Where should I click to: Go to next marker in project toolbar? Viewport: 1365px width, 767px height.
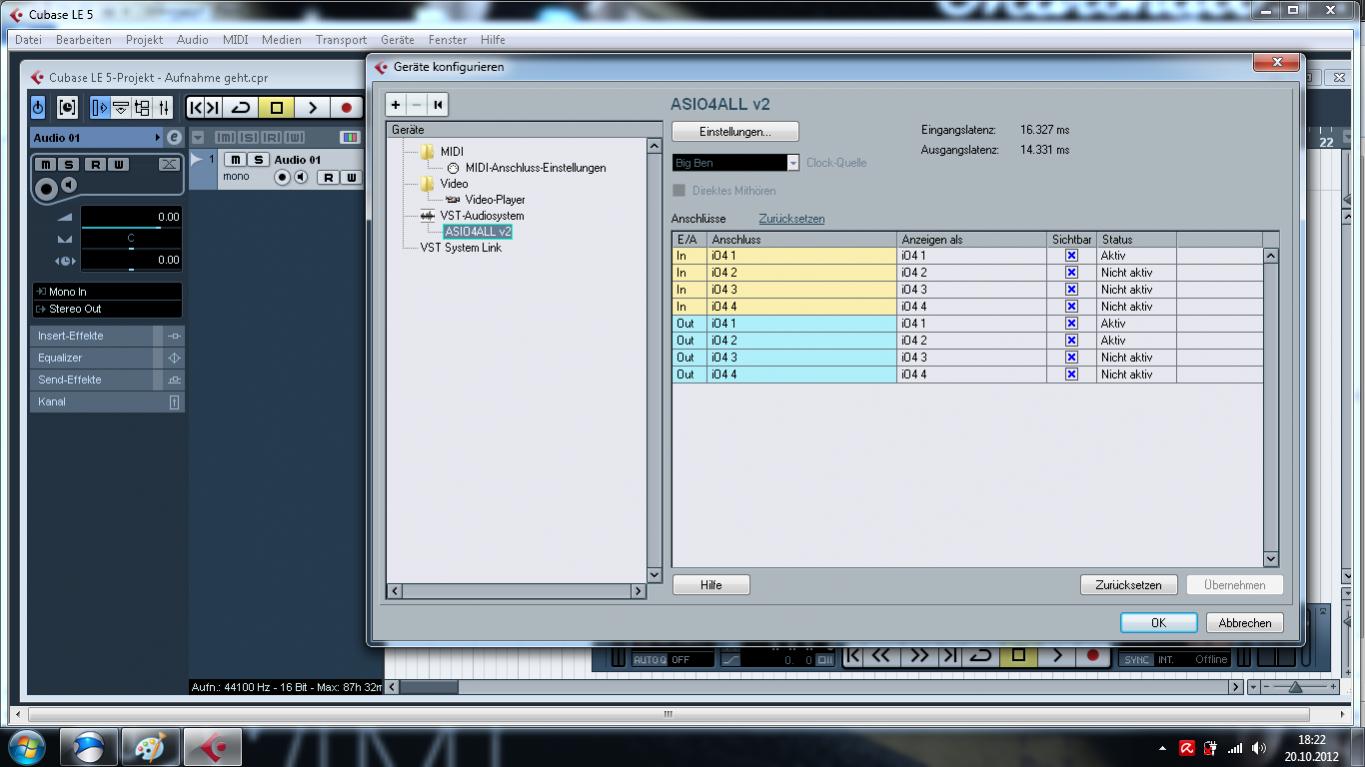point(213,107)
